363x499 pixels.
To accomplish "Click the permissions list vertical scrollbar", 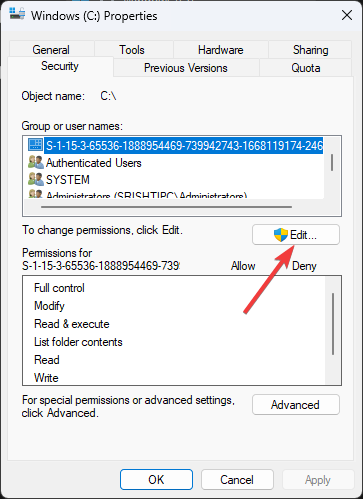I will 333,324.
